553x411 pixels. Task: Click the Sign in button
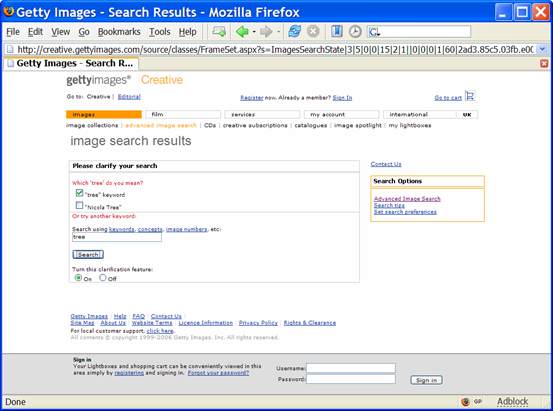click(426, 380)
